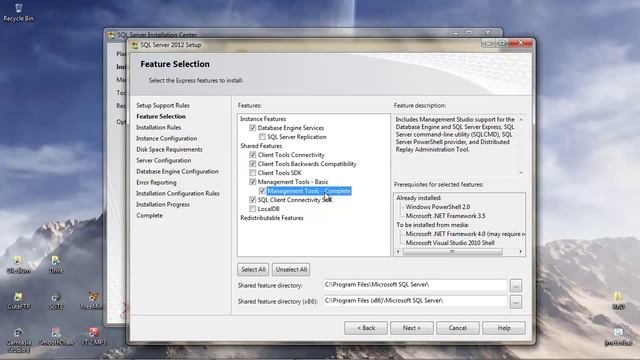Screen dimensions: 640x360
Task: Select the Database Engine Configuration step
Action: point(177,171)
